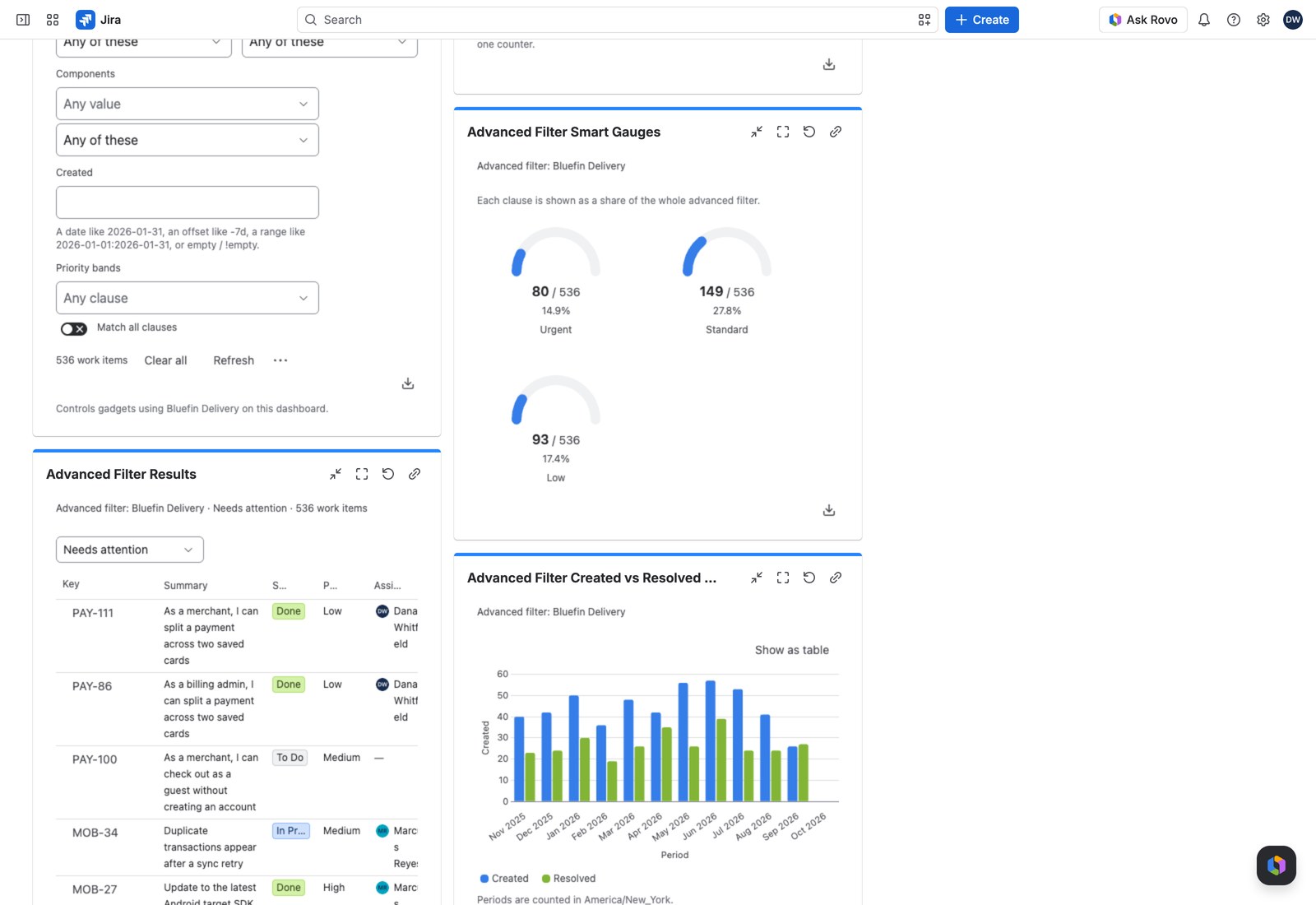The width and height of the screenshot is (1316, 905).
Task: Open the Components Any value dropdown
Action: pyautogui.click(x=188, y=104)
